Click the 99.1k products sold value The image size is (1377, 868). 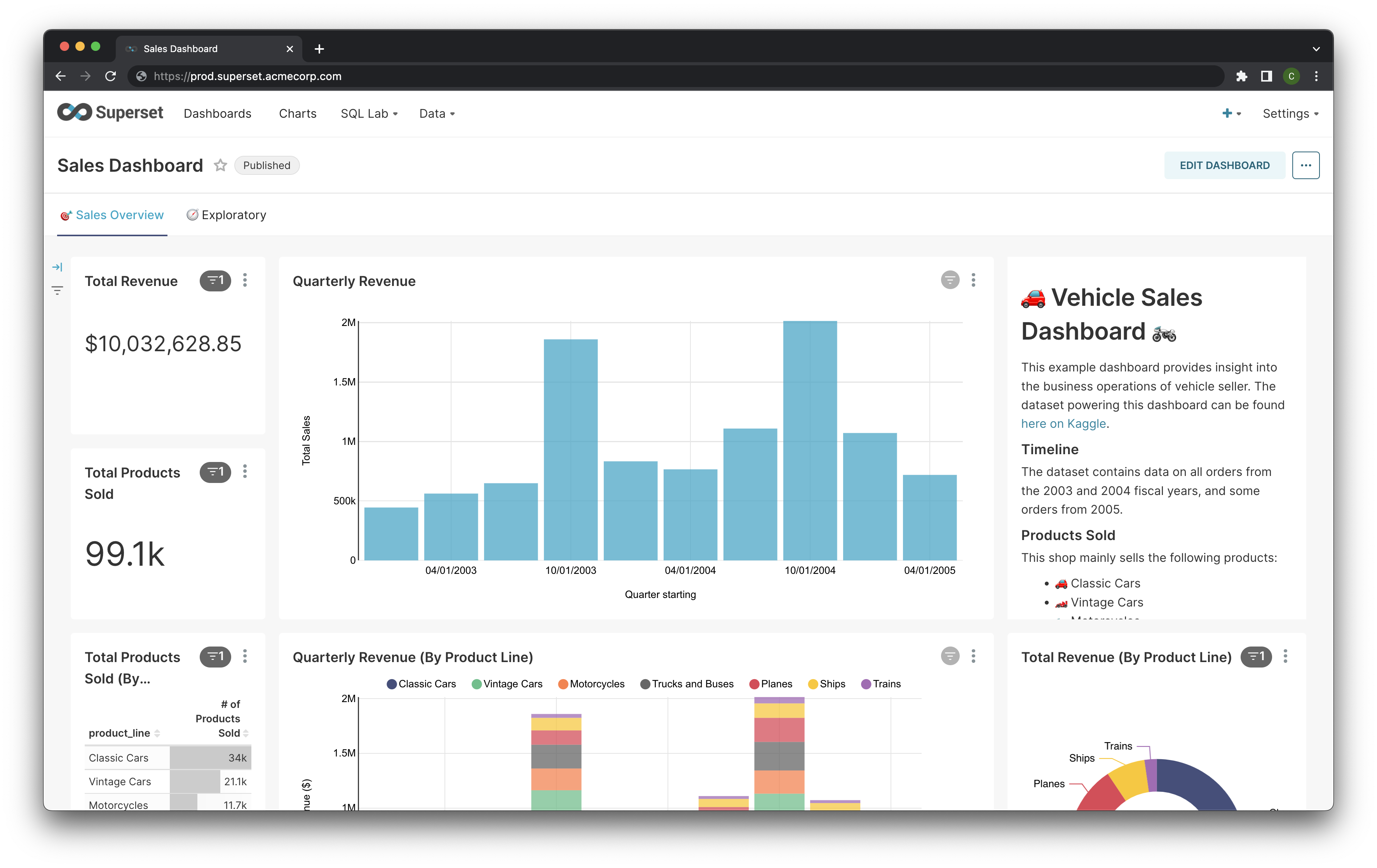pyautogui.click(x=125, y=554)
